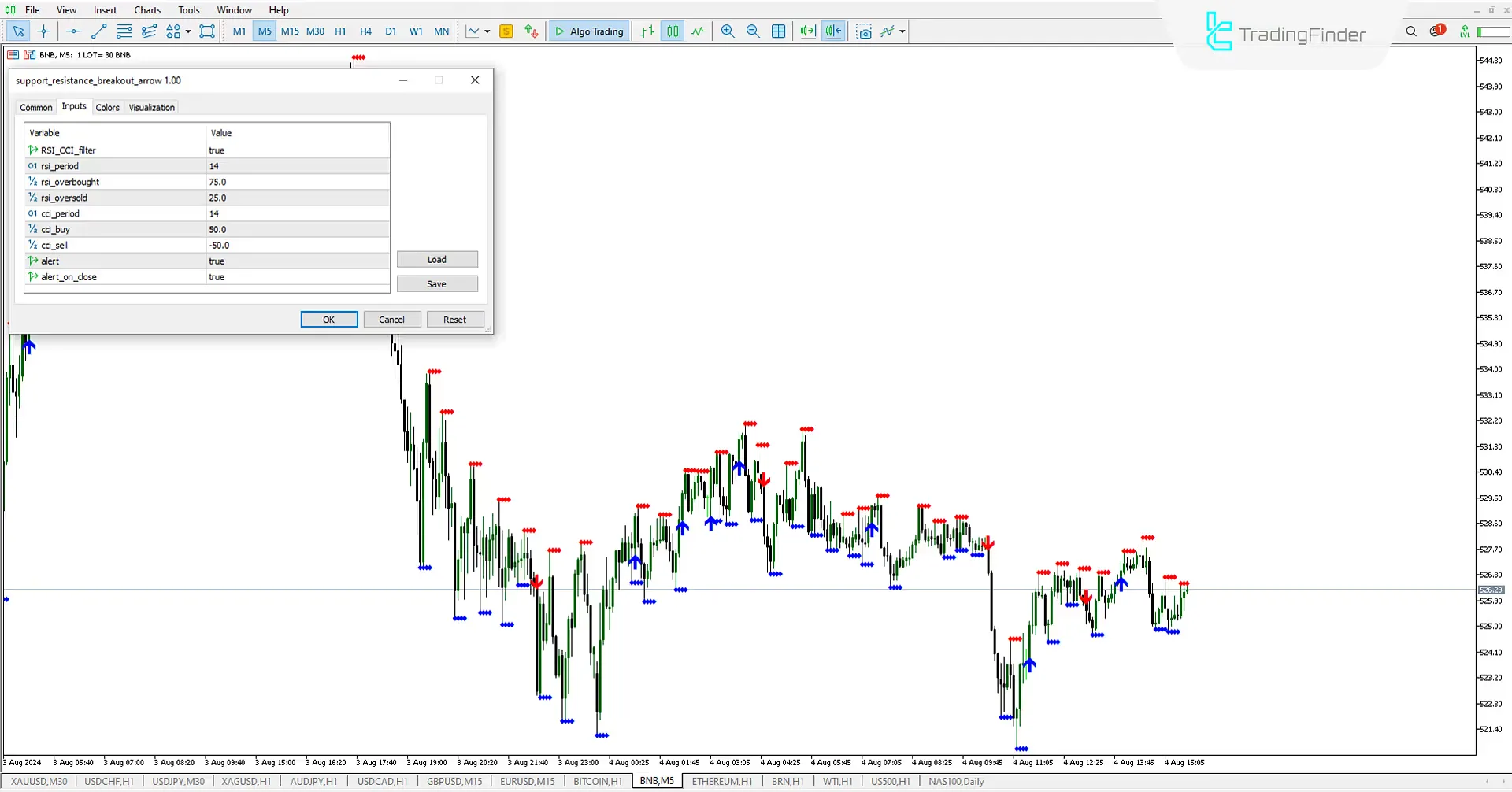Select the ETHEREUM,H1 chart tab

pos(721,780)
